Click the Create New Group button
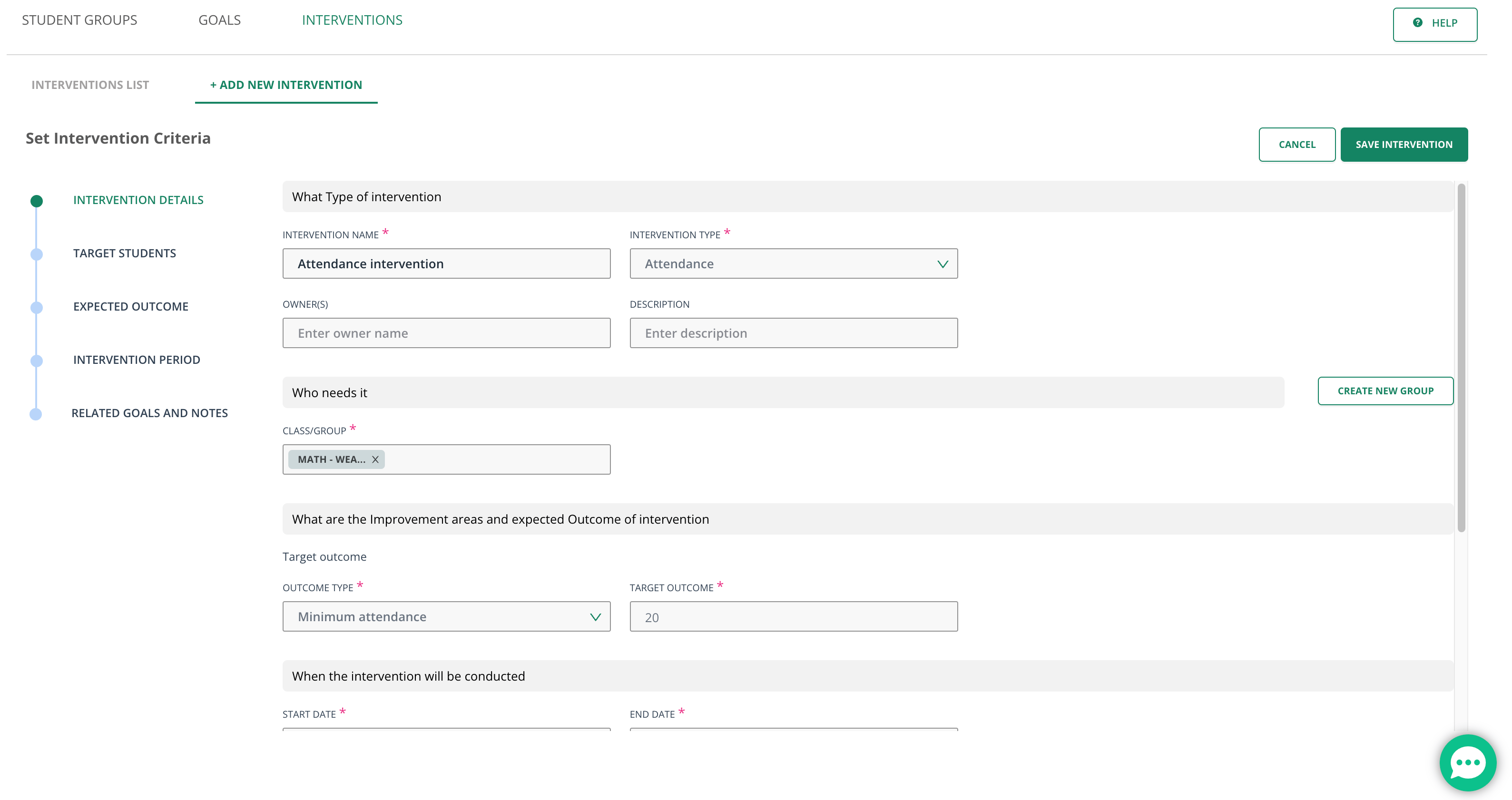 tap(1385, 391)
